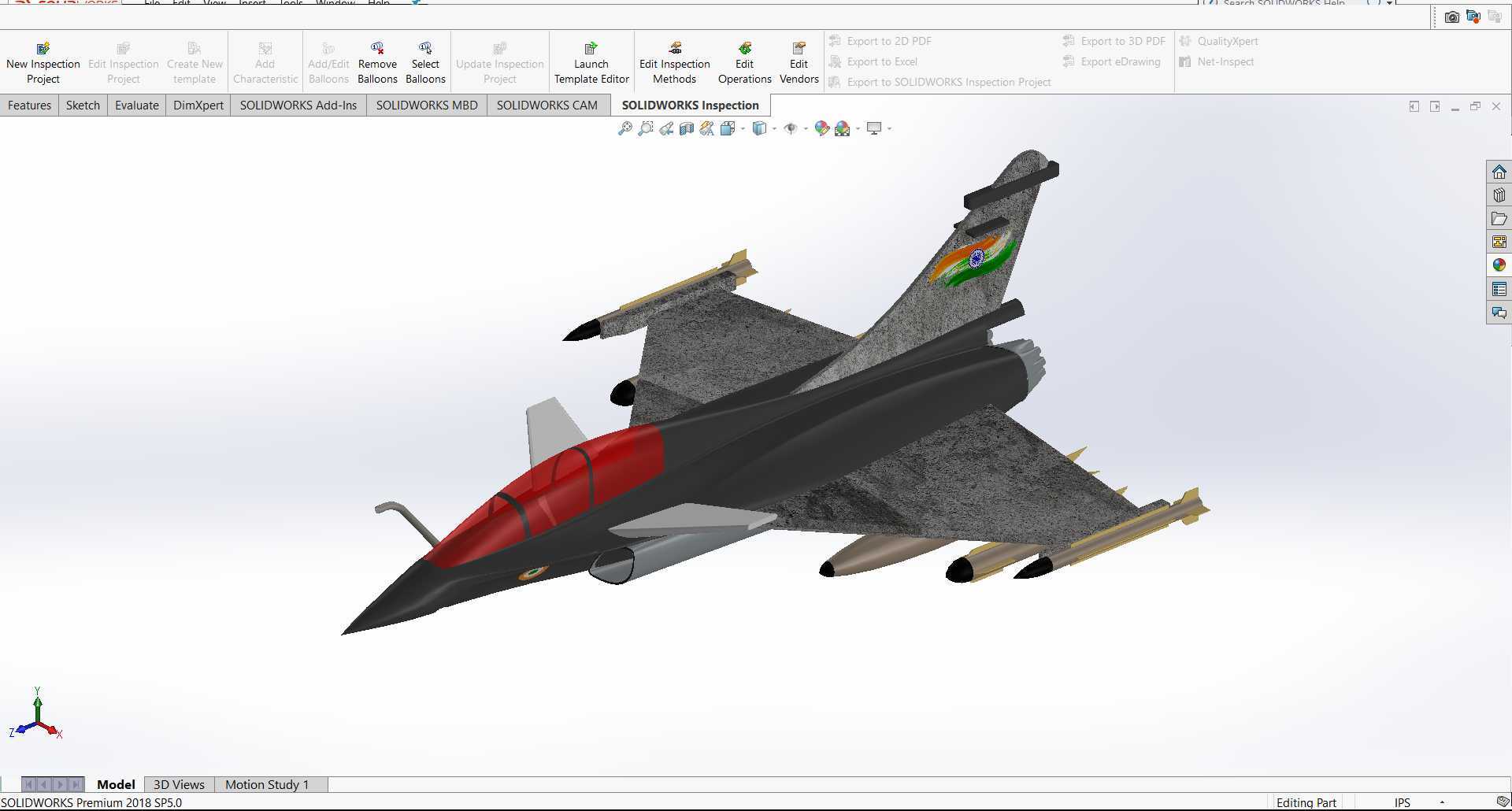Click the Edit Appearance icon
This screenshot has width=1512, height=811.
point(822,128)
